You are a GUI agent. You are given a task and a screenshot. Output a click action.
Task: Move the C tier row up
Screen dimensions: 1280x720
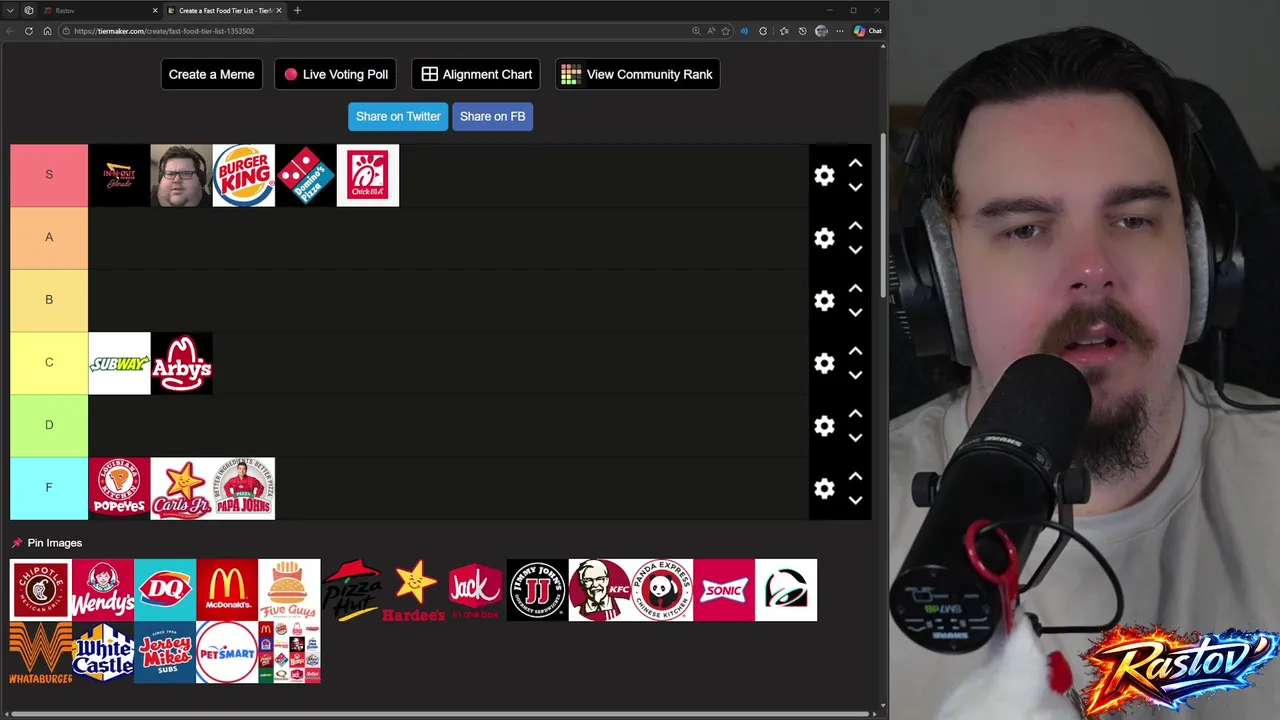pyautogui.click(x=855, y=351)
